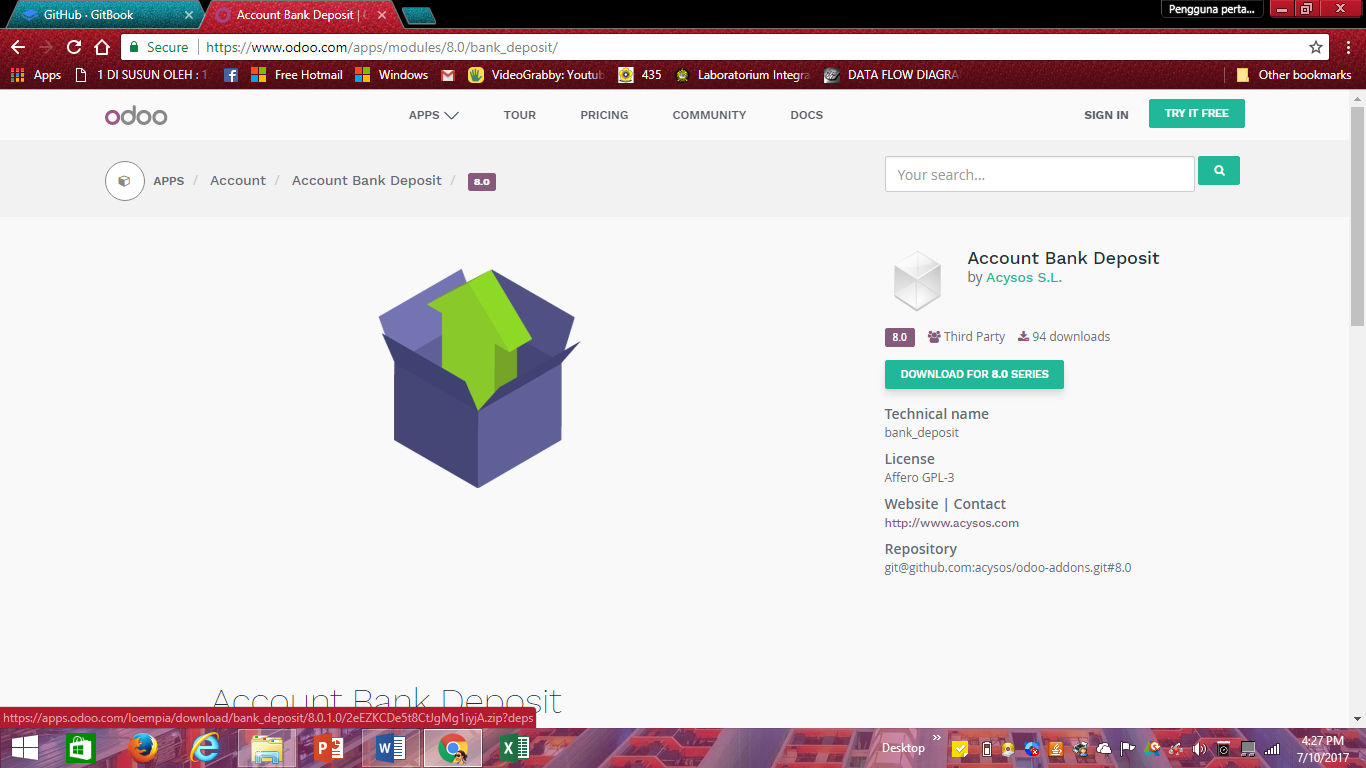Image resolution: width=1366 pixels, height=768 pixels.
Task: Click the TRY IT FREE button
Action: pos(1197,114)
